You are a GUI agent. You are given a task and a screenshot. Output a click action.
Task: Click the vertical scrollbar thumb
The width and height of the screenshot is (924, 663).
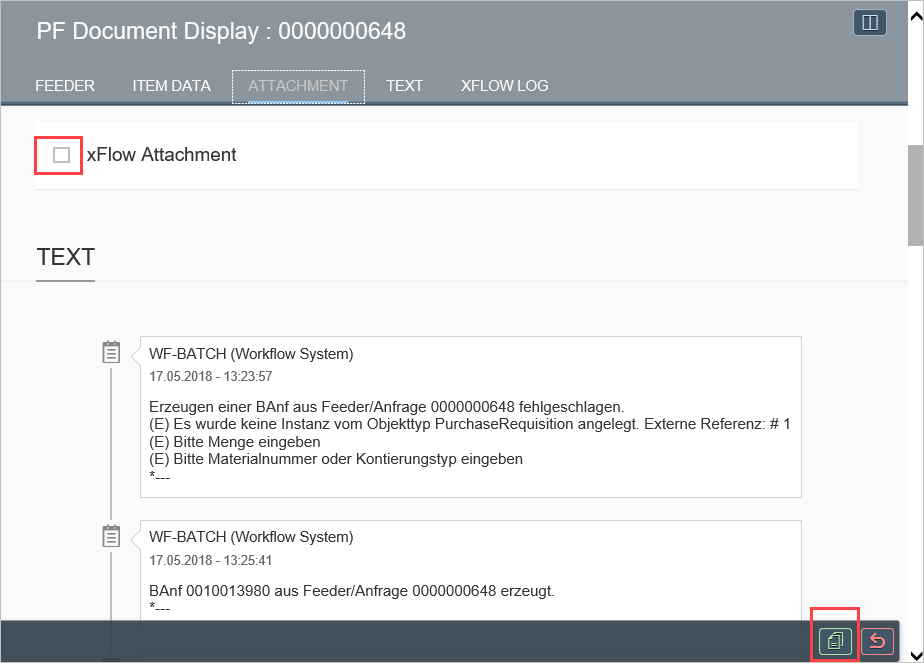(915, 195)
